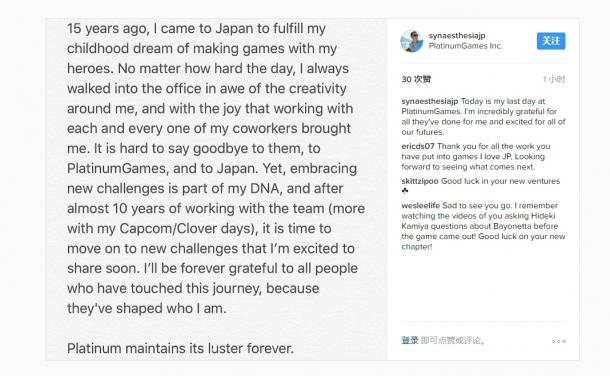
Task: Click skittzipoo's 'Good luck in your new ventures' comment
Action: point(500,181)
